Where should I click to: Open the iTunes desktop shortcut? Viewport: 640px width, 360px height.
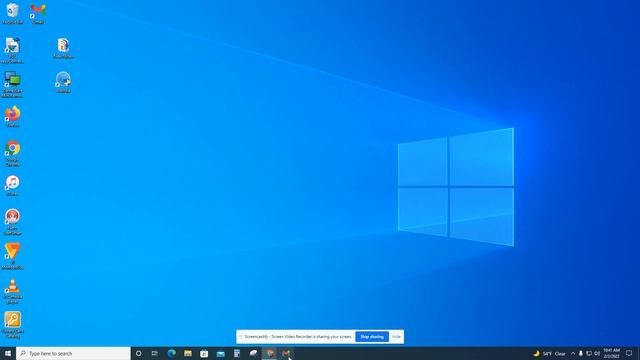(13, 185)
